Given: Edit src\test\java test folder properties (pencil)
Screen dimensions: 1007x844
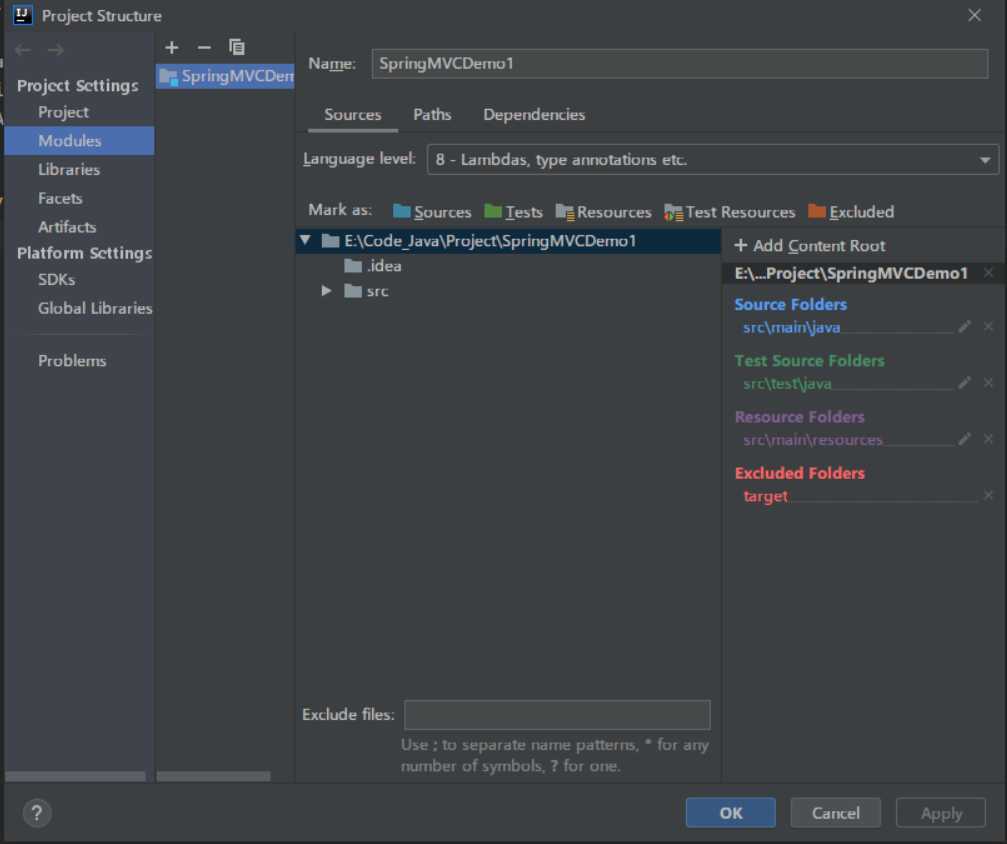Looking at the screenshot, I should [964, 383].
